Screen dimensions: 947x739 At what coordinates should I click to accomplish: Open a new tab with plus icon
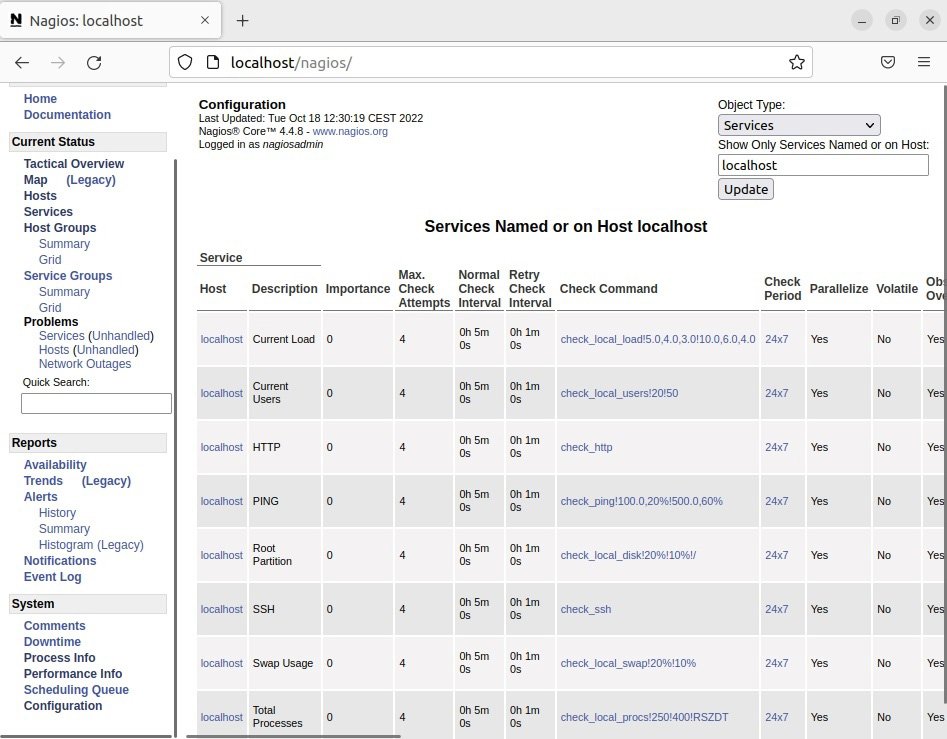242,20
